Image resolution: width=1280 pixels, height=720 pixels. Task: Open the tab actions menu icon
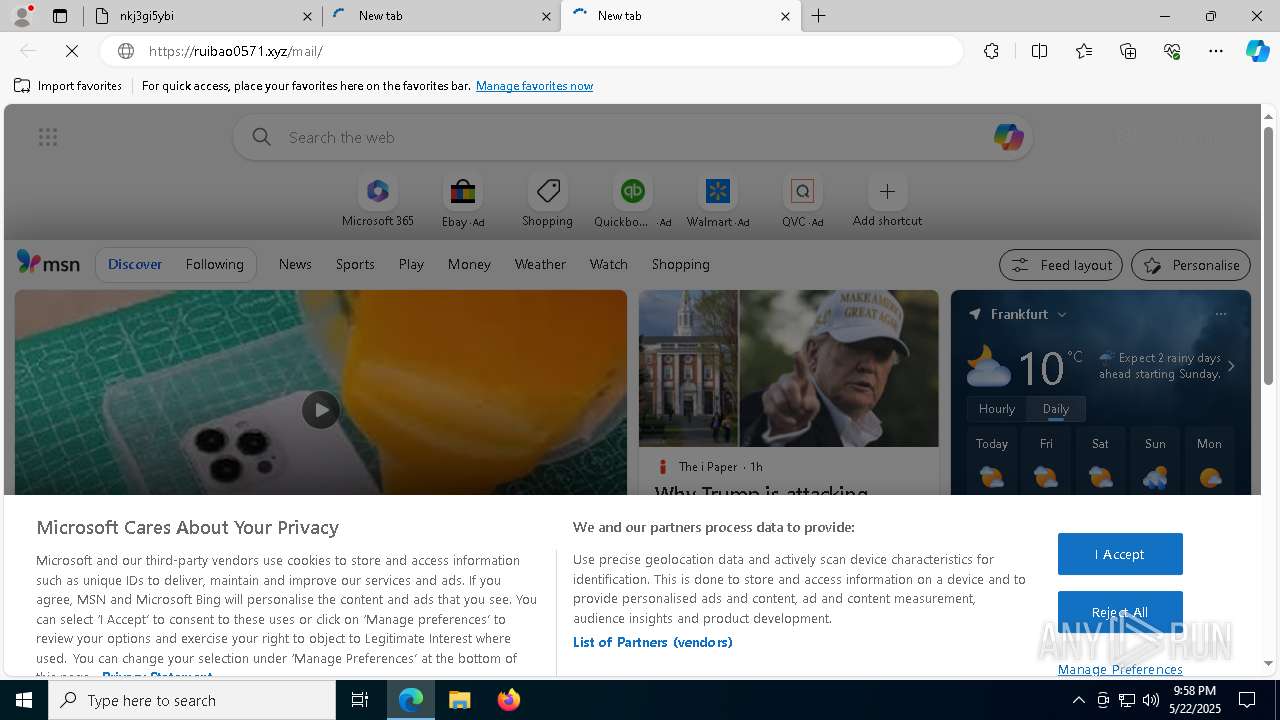click(x=60, y=16)
